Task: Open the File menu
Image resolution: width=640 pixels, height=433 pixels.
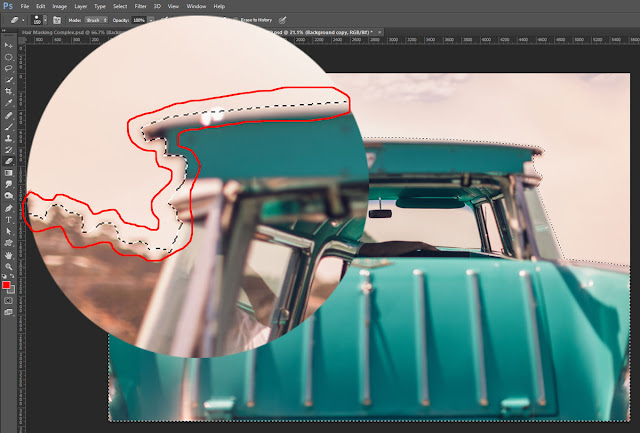Action: pyautogui.click(x=24, y=7)
